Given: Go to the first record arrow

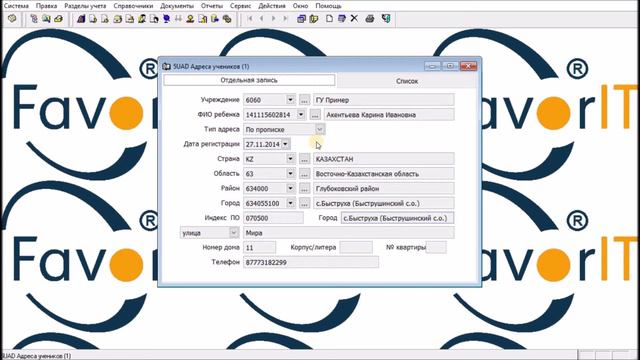Looking at the screenshot, I should [x=250, y=19].
